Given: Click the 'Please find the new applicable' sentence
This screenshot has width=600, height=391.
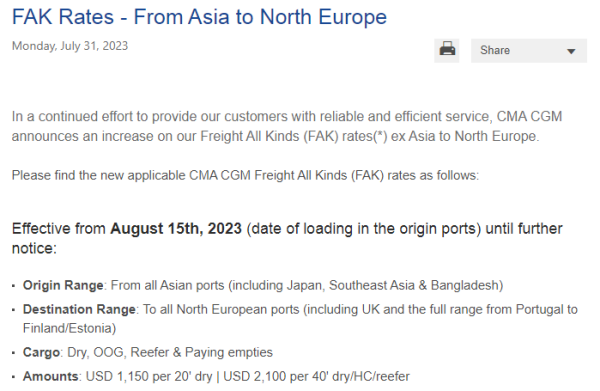Looking at the screenshot, I should coord(245,176).
